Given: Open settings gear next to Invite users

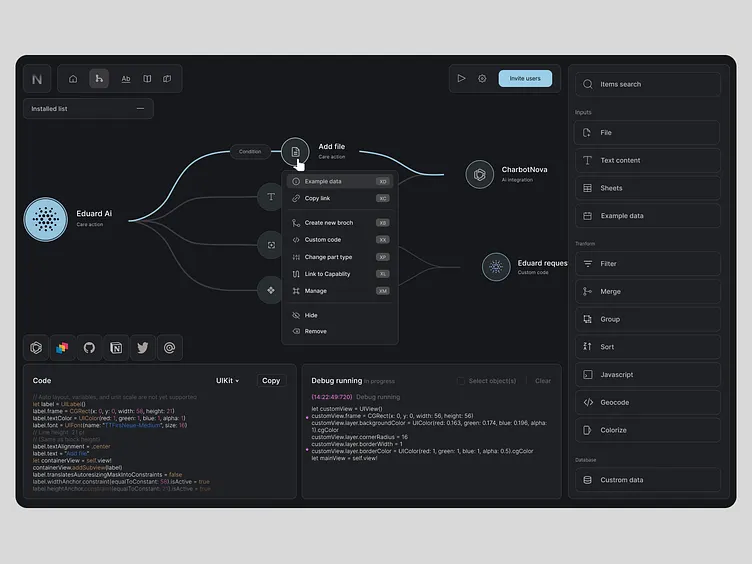Looking at the screenshot, I should click(x=482, y=78).
